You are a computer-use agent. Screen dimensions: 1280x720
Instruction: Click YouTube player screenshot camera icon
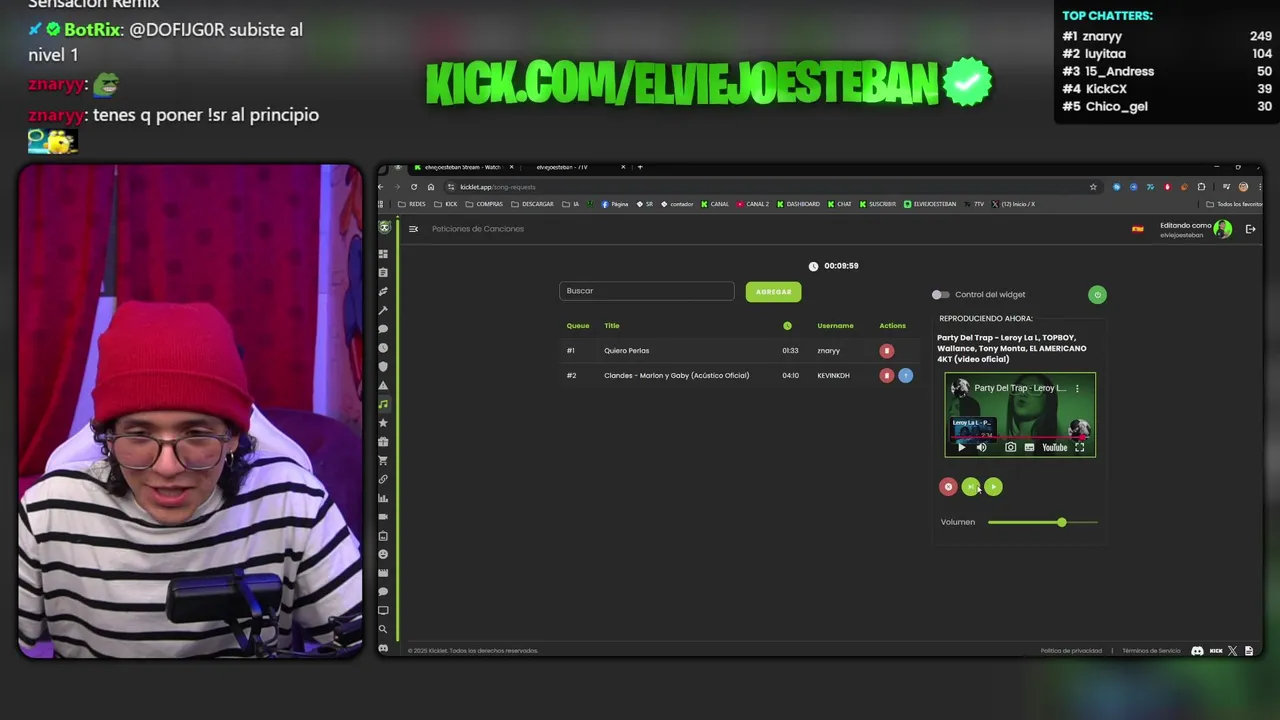[1010, 447]
